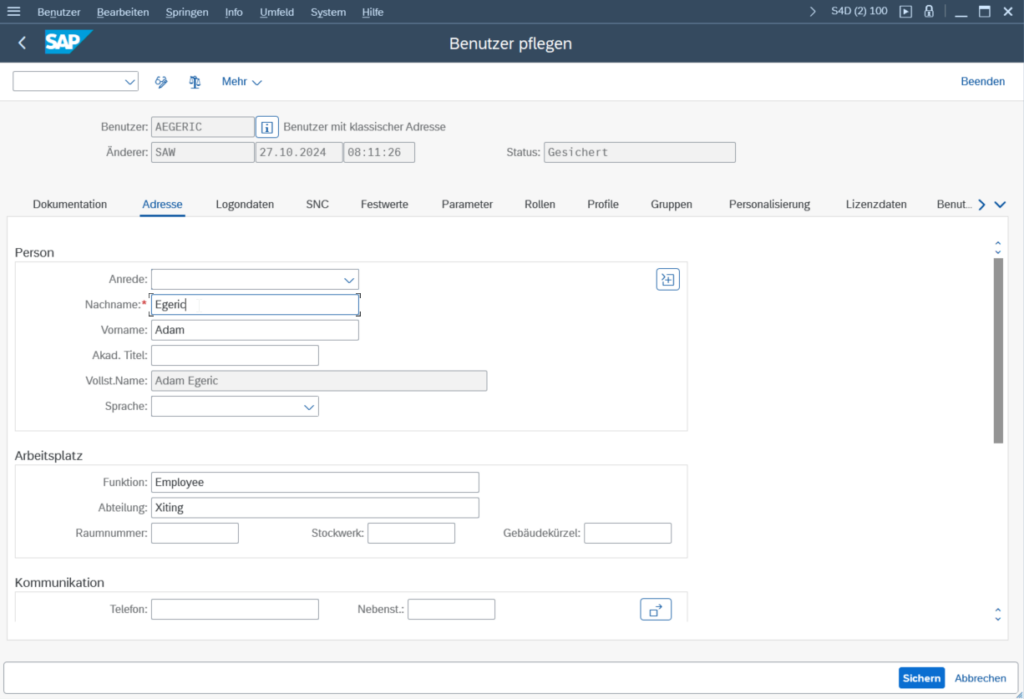Screen dimensions: 1024x699
Task: Click the Nachname field containing Egeric
Action: point(255,304)
